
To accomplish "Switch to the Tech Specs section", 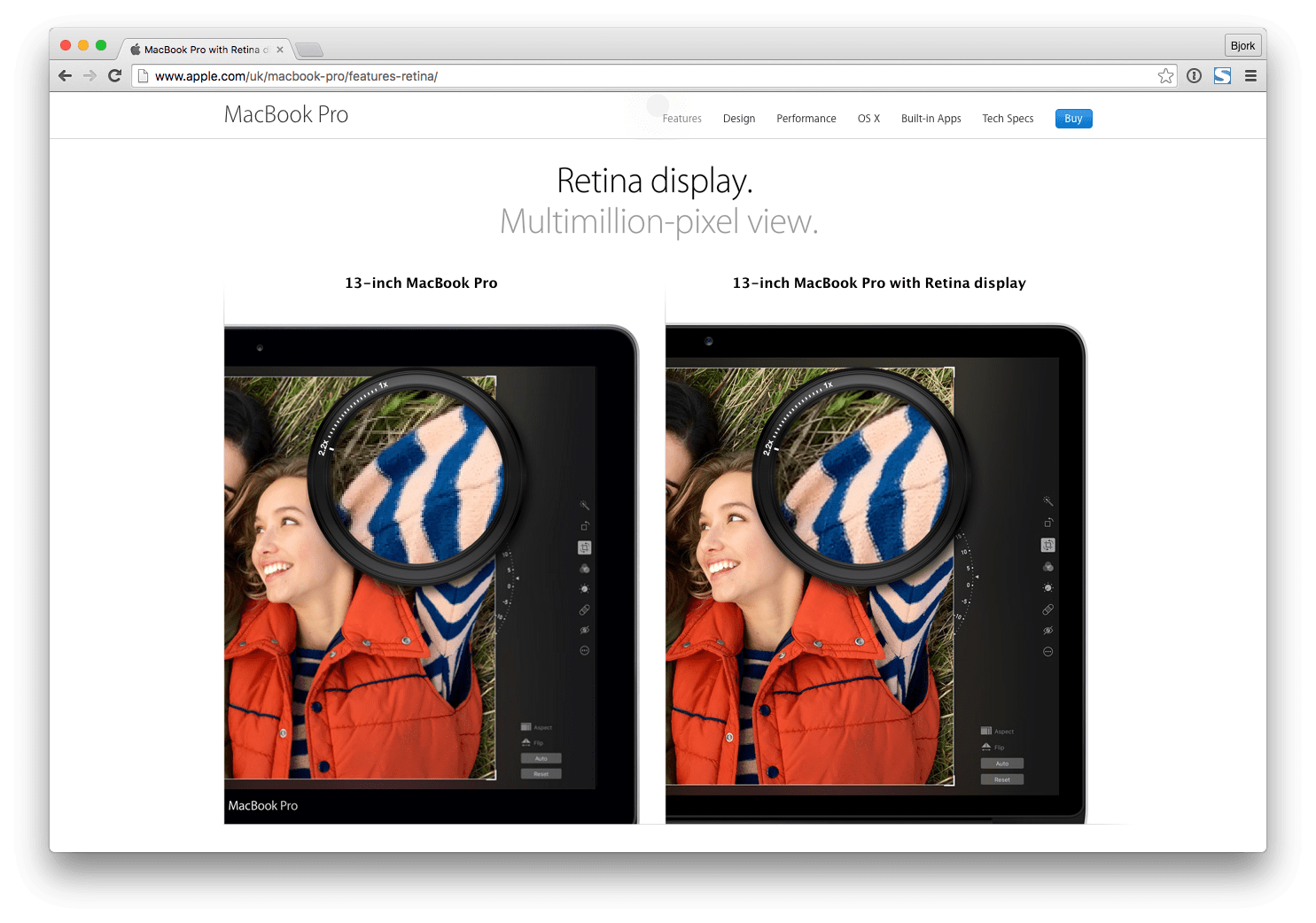I will tap(1008, 118).
